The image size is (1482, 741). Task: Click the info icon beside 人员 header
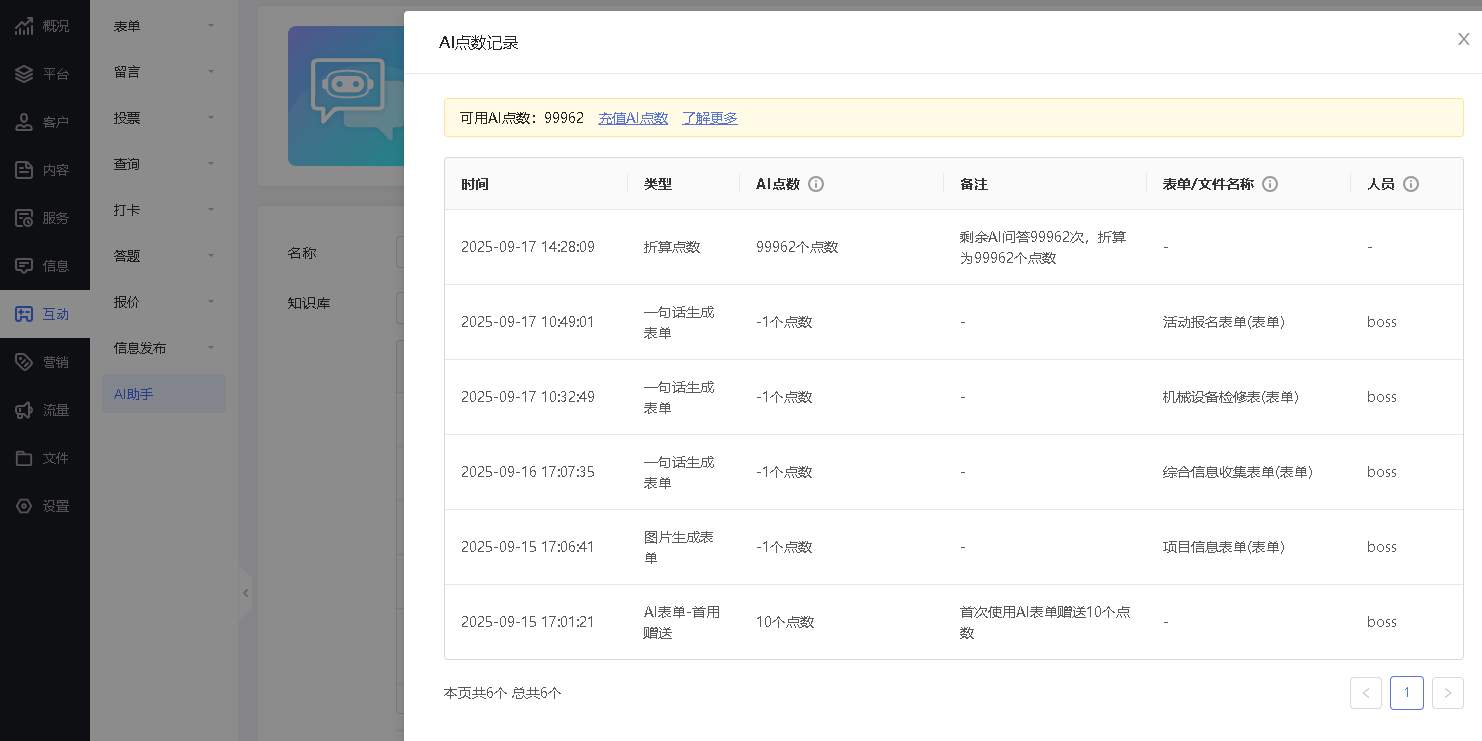tap(1411, 184)
